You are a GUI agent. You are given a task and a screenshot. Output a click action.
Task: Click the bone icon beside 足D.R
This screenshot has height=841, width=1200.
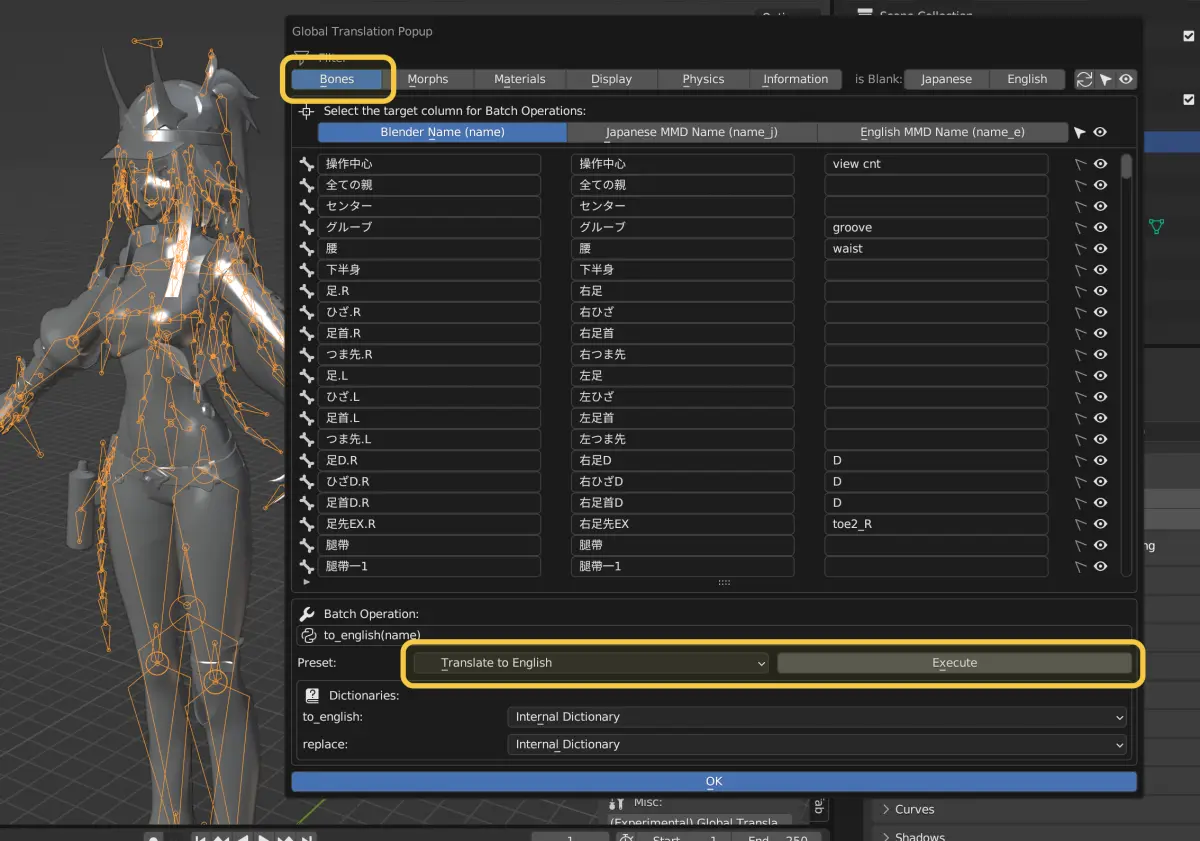[307, 460]
